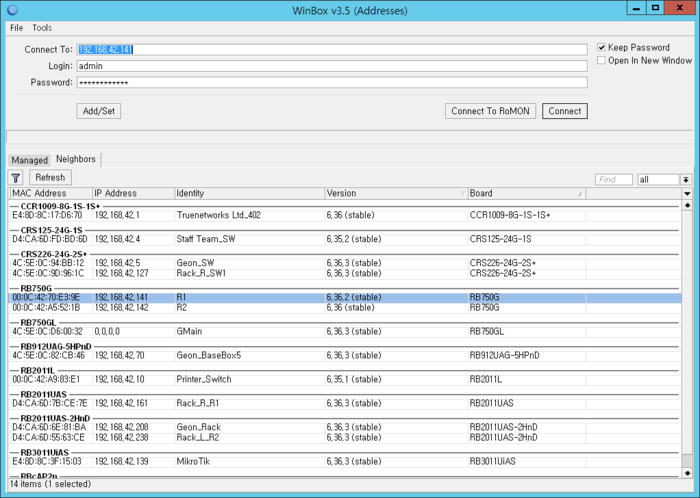Viewport: 700px width, 498px height.
Task: Switch to the Managed tab
Action: [29, 160]
